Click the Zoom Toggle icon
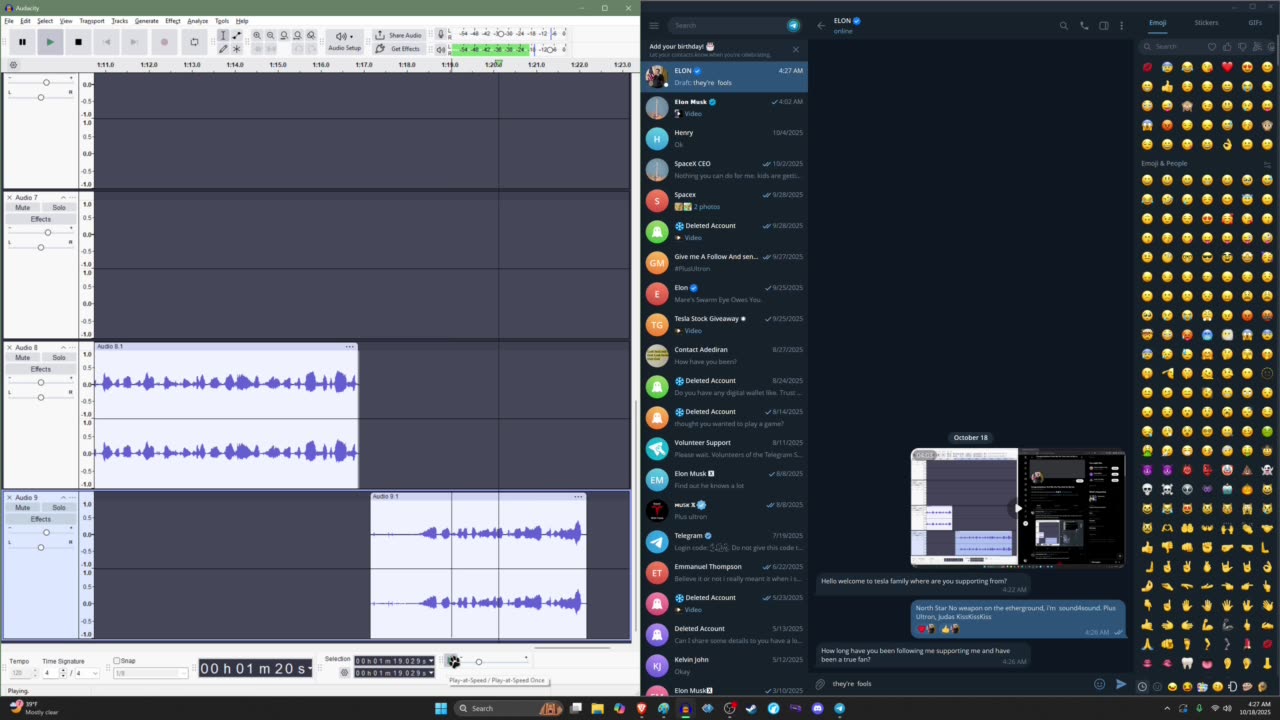The width and height of the screenshot is (1280, 720). 311,35
